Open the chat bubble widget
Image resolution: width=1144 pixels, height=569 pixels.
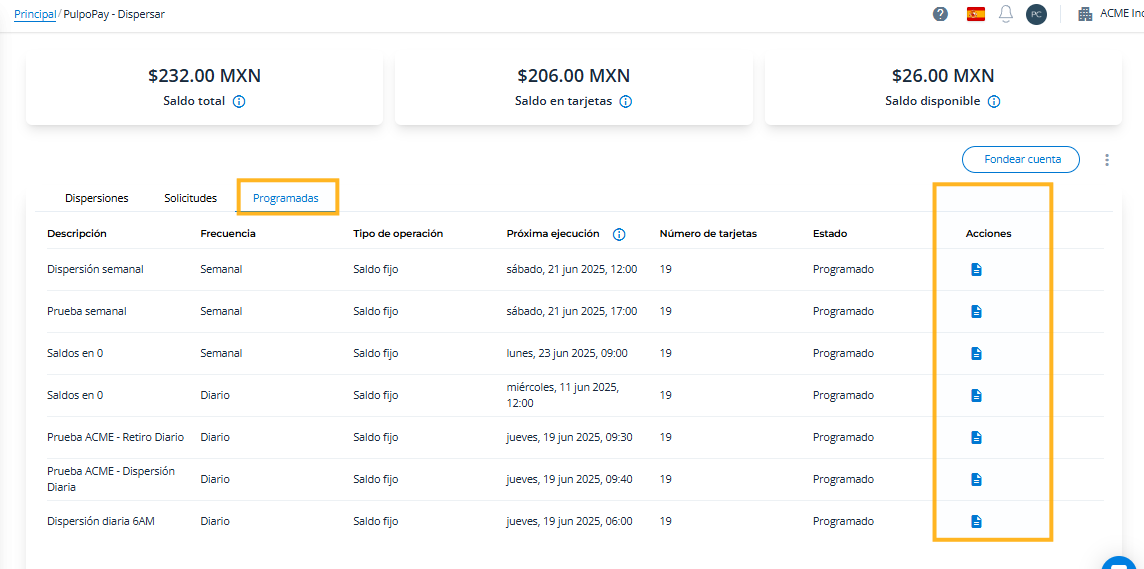click(1121, 563)
